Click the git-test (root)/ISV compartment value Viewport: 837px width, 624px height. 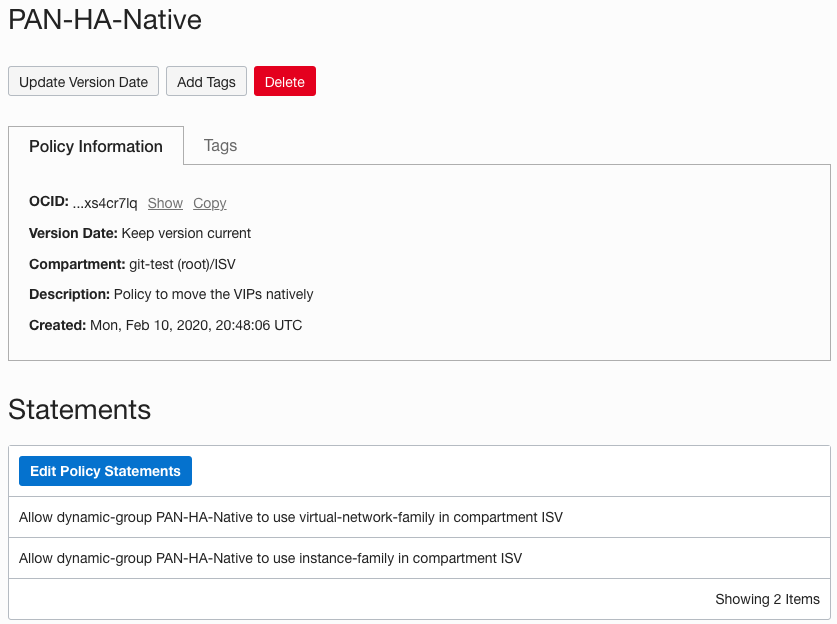click(x=175, y=264)
